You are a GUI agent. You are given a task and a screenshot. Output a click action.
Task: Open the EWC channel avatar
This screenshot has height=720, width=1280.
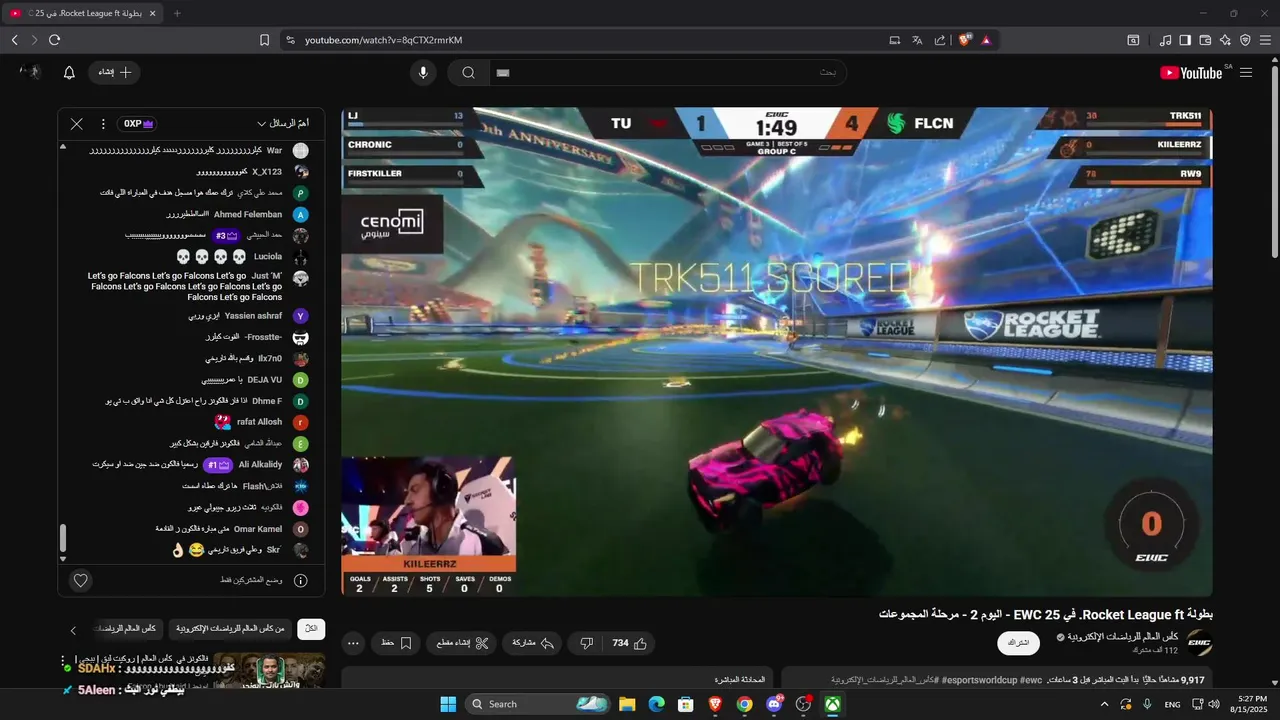[x=1199, y=643]
